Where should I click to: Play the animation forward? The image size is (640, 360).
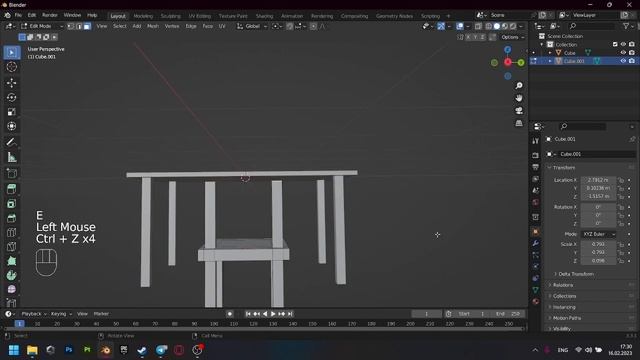tap(273, 314)
